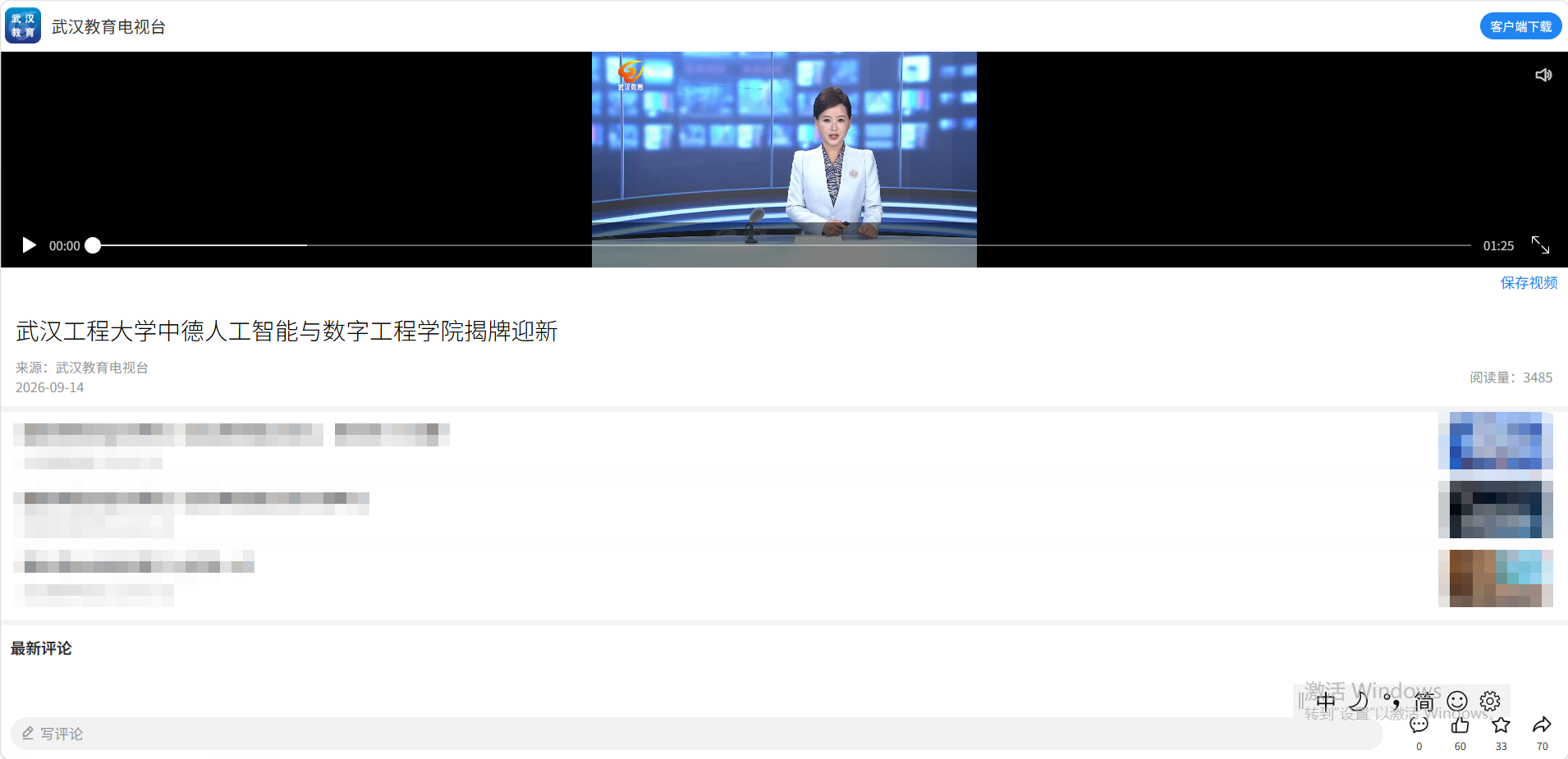This screenshot has width=1568, height=759.
Task: Click the 保存视频 link
Action: 1529,282
